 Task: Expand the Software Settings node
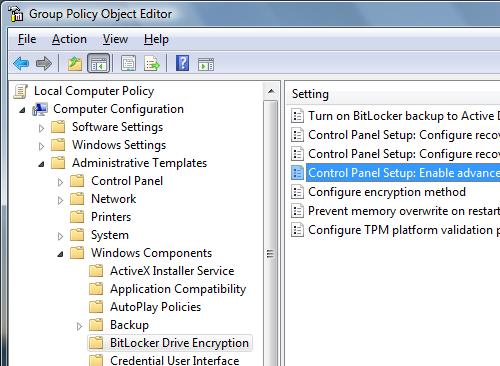coord(41,128)
